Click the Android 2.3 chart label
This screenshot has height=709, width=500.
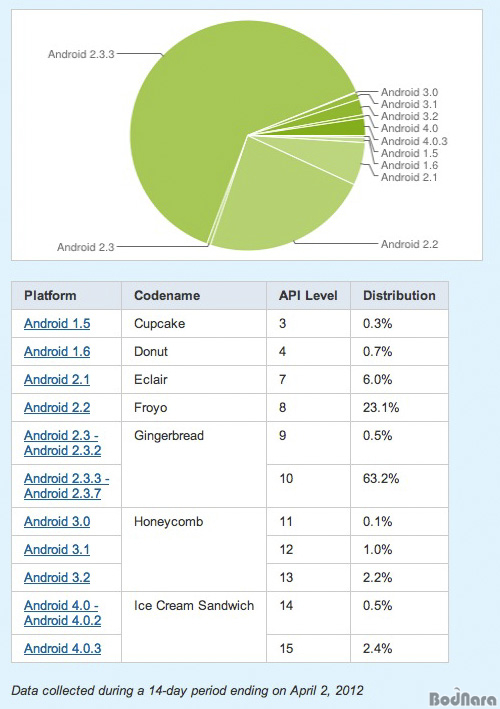(85, 247)
